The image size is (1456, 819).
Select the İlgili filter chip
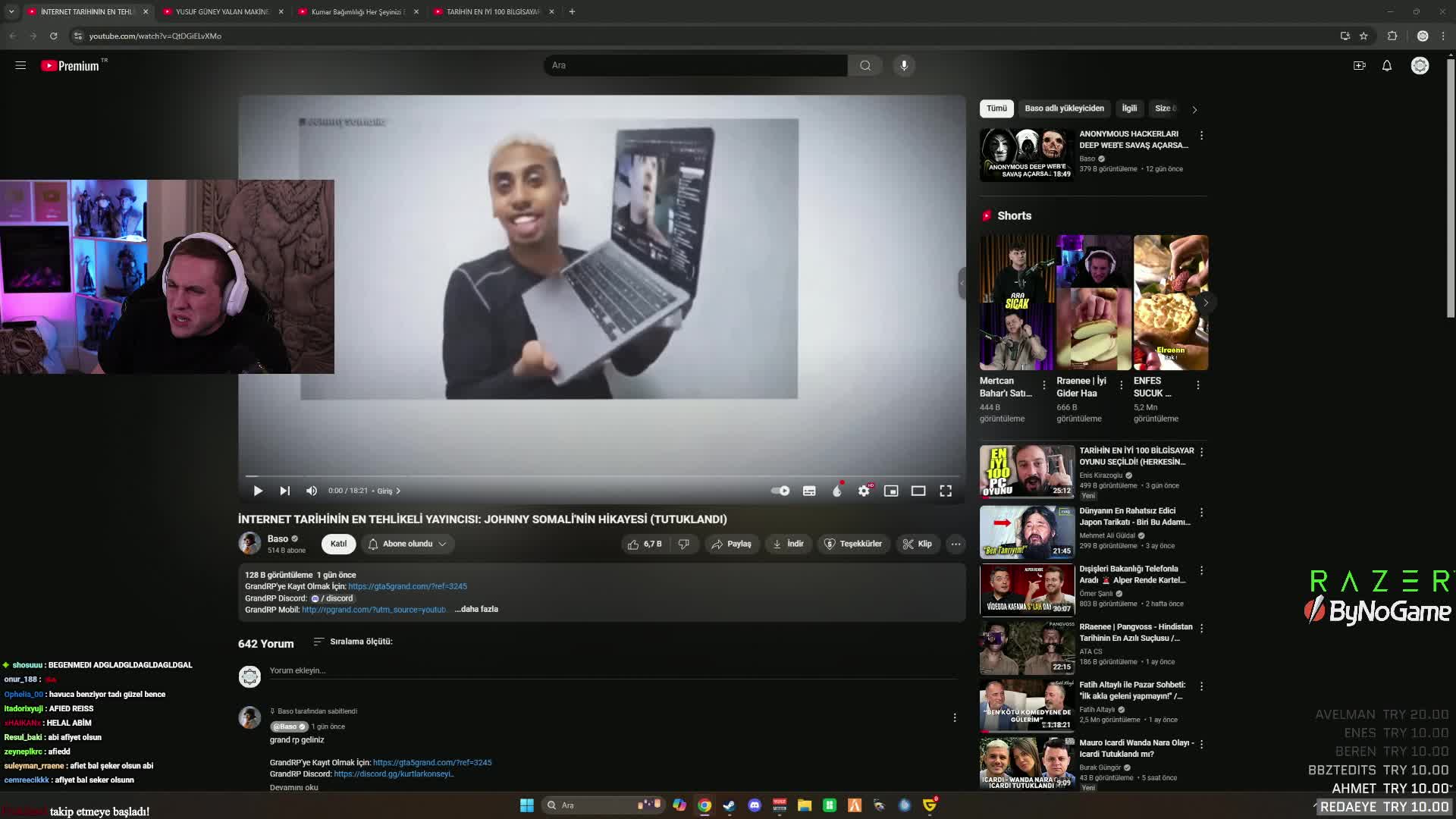[x=1129, y=108]
